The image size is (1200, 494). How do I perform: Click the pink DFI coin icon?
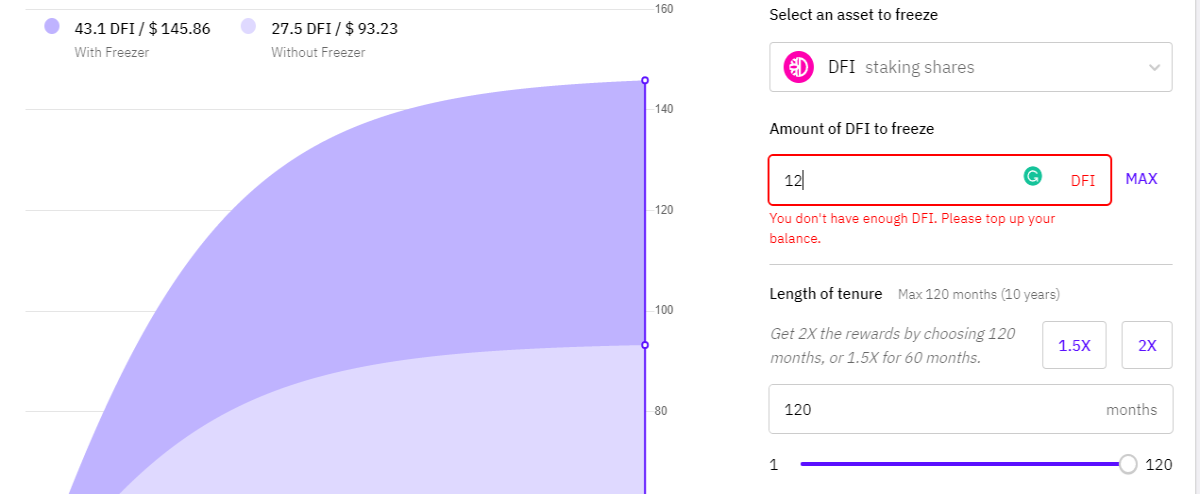coord(798,67)
